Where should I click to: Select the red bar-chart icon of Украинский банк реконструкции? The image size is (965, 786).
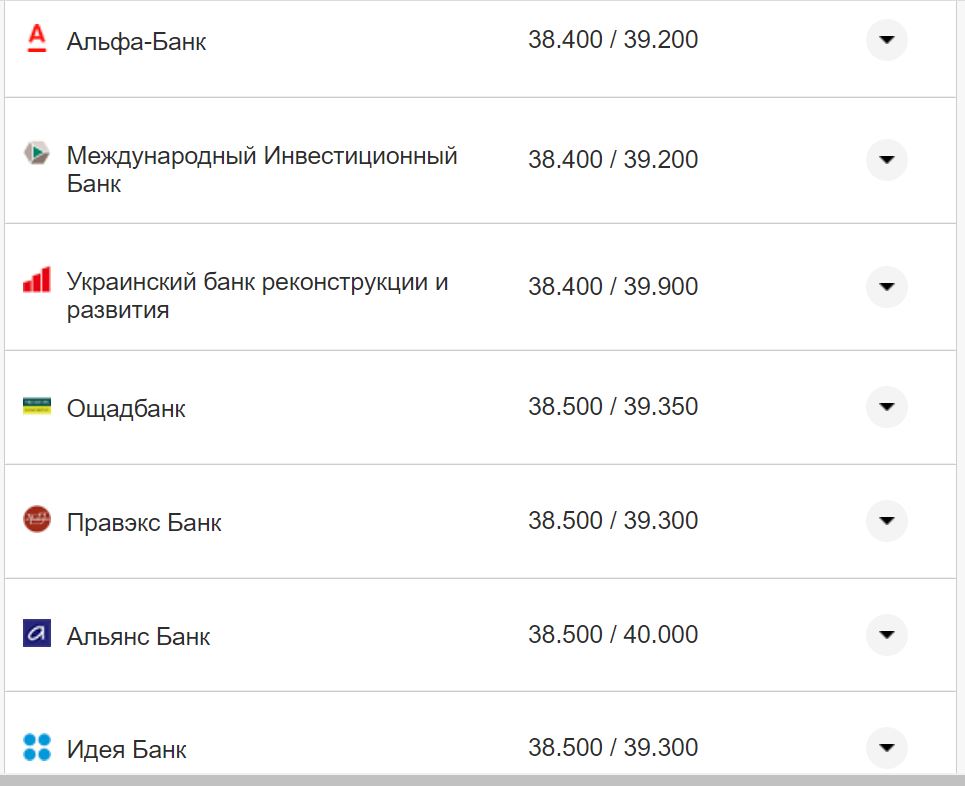coord(35,283)
